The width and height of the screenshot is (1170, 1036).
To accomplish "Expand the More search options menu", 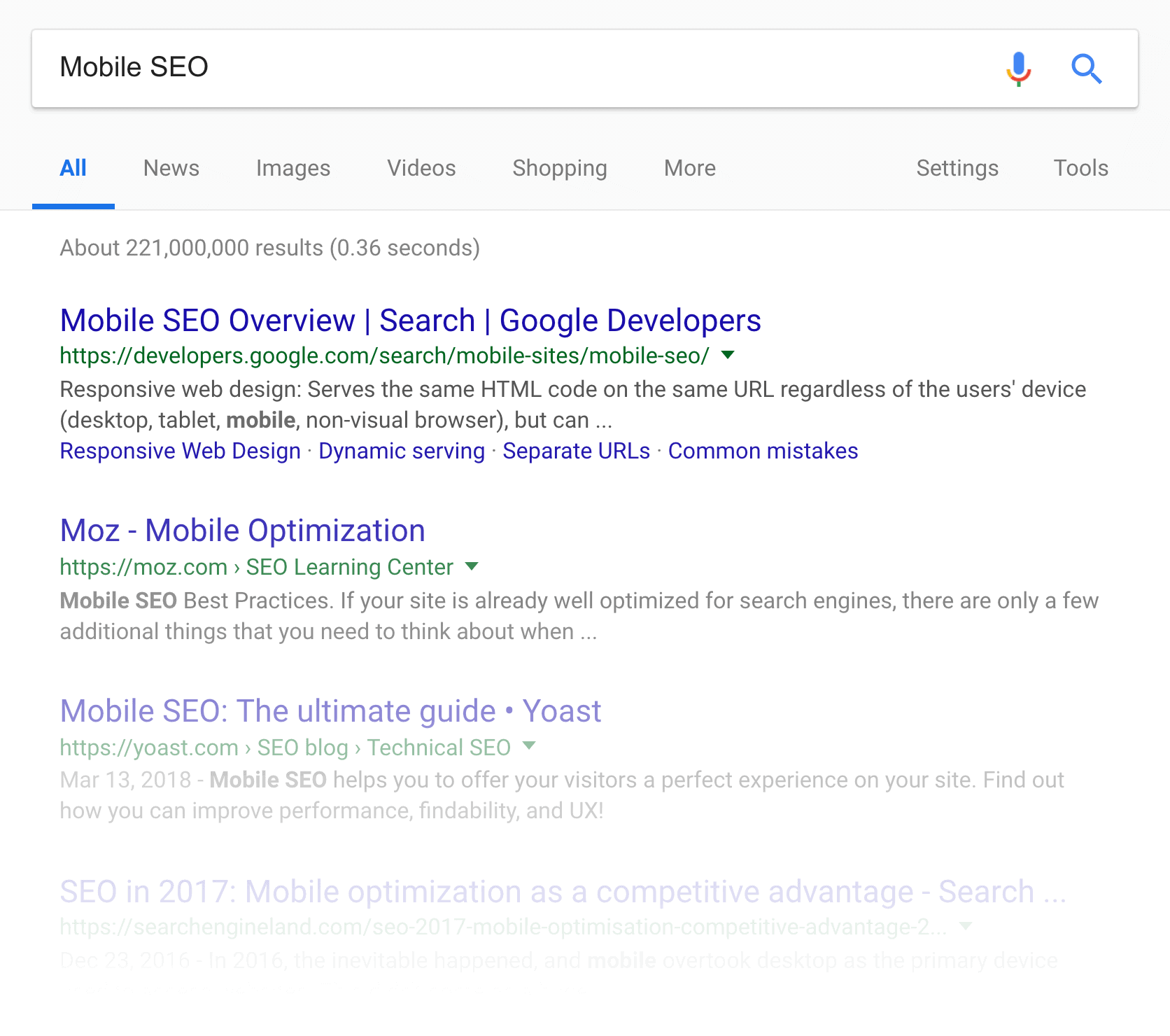I will coord(690,168).
